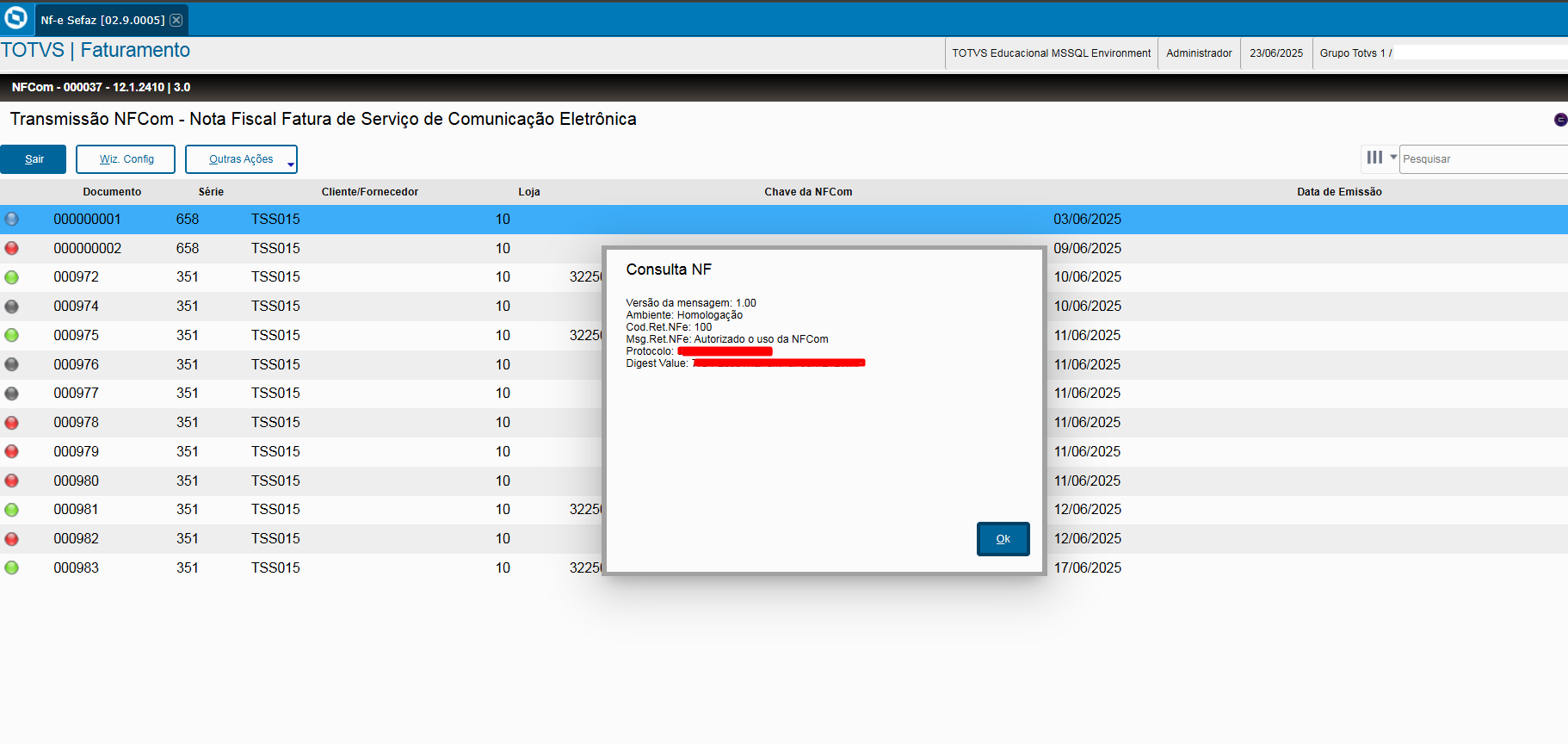Click the Grupo Totvs 1 label
This screenshot has height=744, width=1568.
pos(1355,53)
